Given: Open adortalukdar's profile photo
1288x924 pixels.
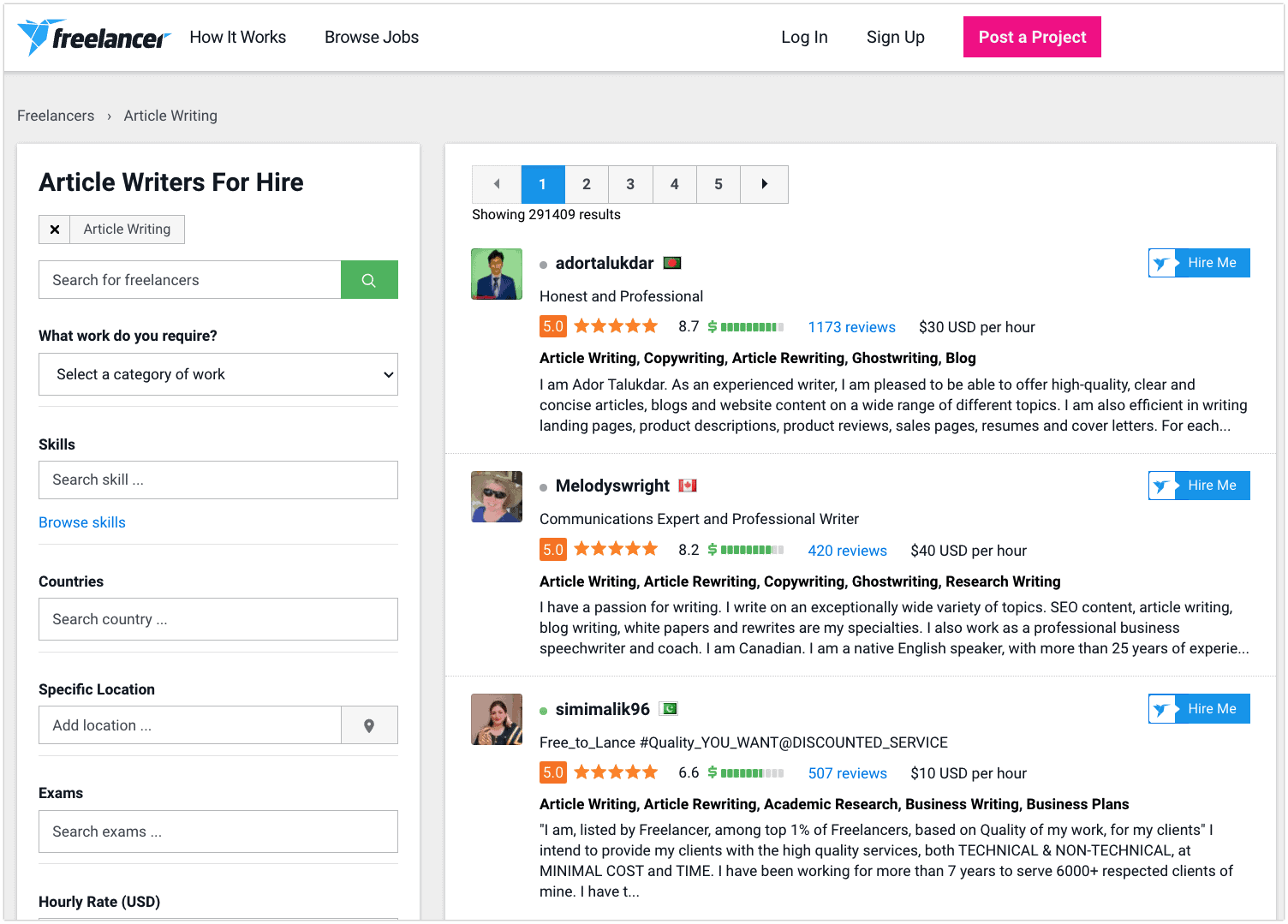Looking at the screenshot, I should tap(497, 274).
